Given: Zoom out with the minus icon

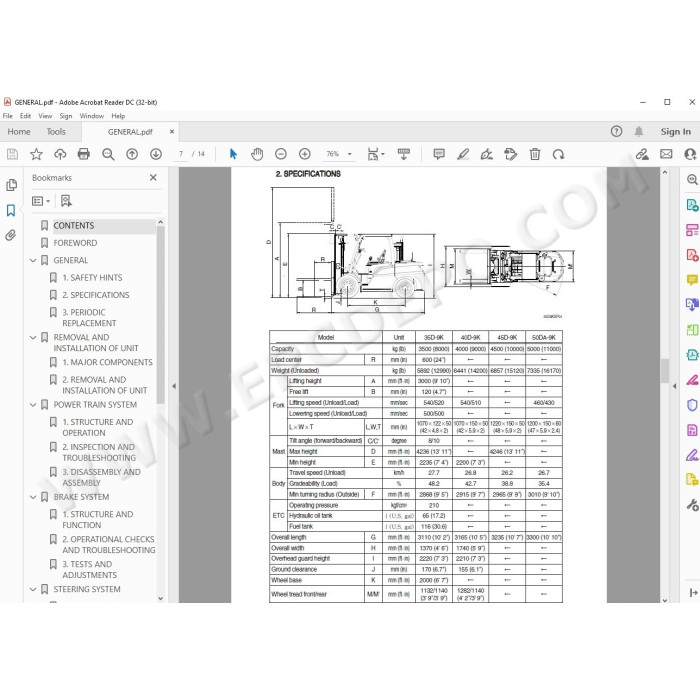Looking at the screenshot, I should pyautogui.click(x=281, y=154).
